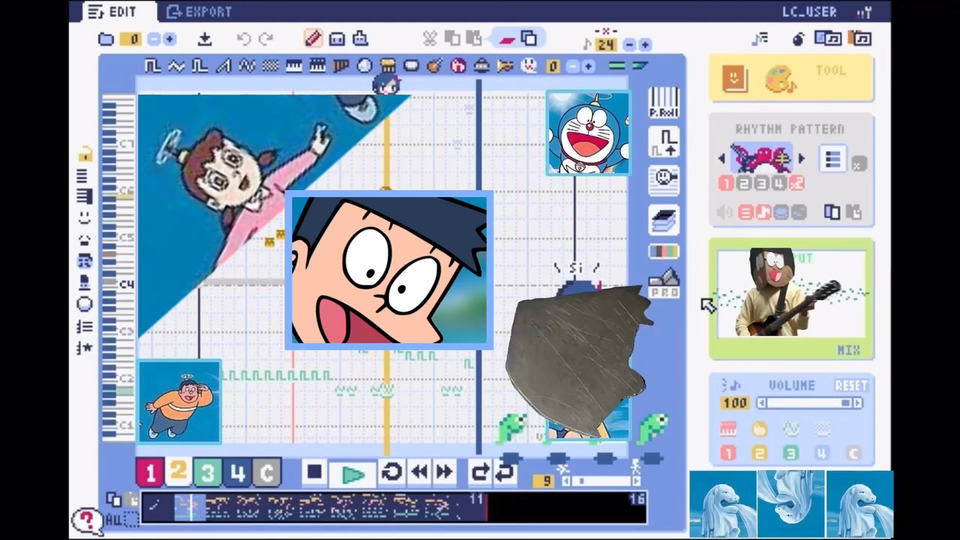Choose the guitar instrument icon
The image size is (960, 540).
click(x=434, y=66)
